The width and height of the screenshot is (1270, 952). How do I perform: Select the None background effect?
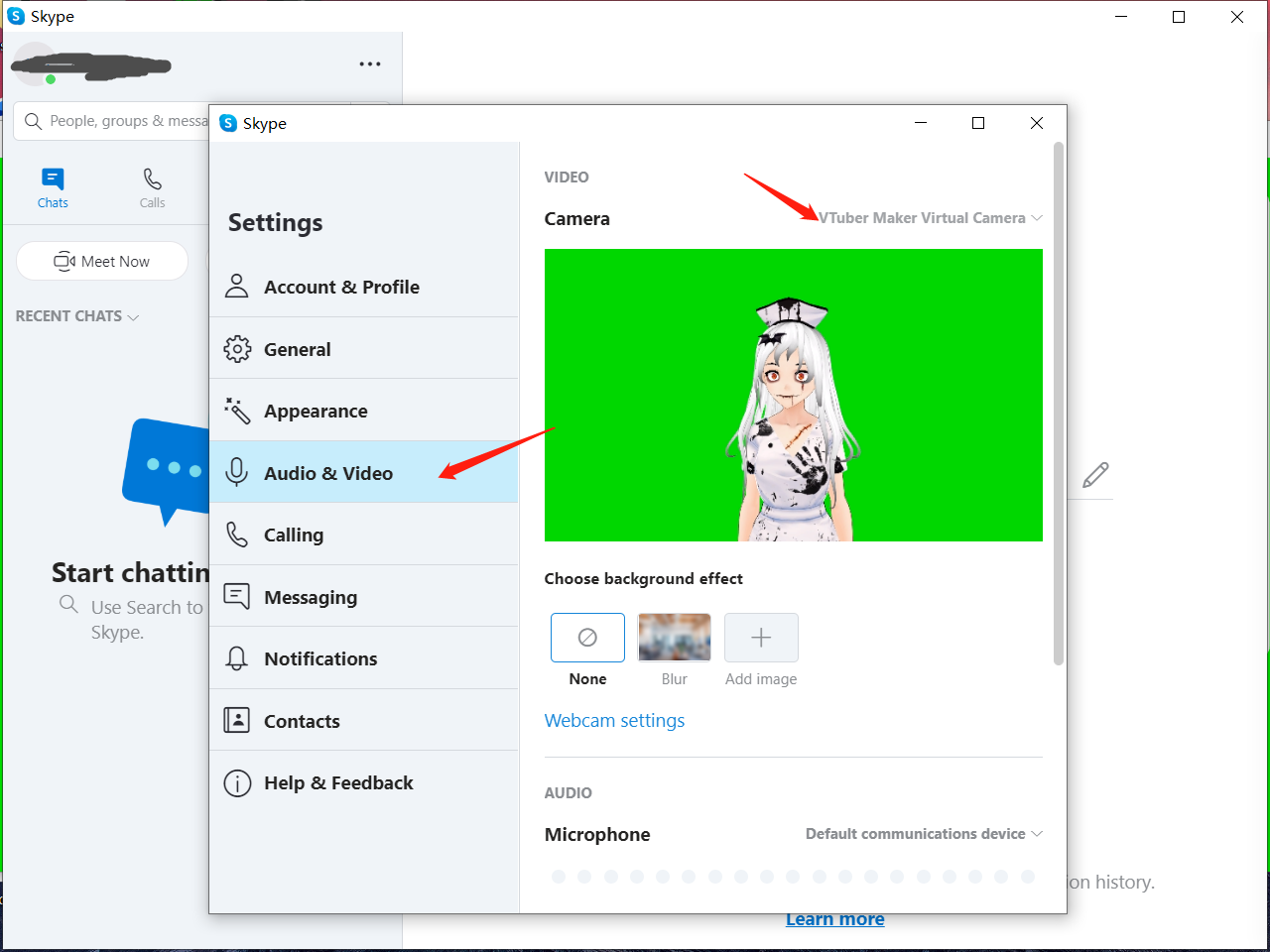click(587, 638)
